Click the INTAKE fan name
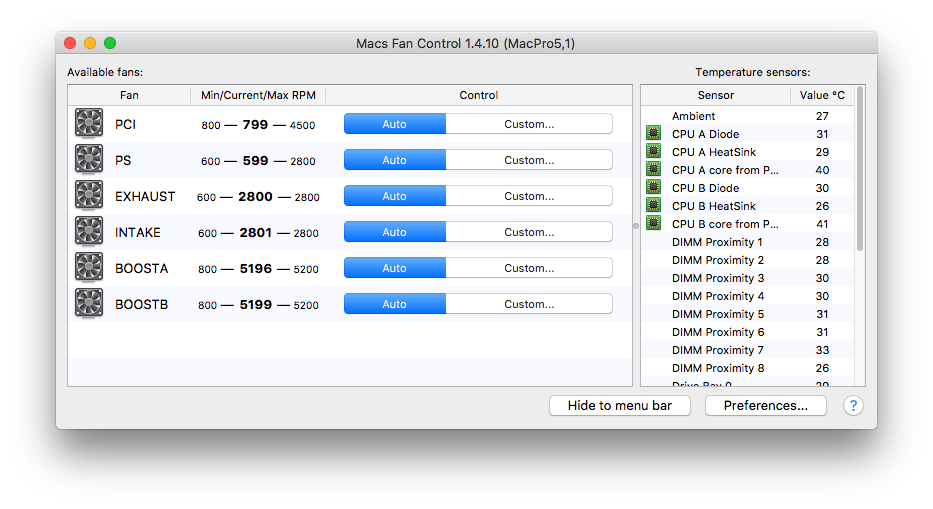Viewport: 933px width, 509px height. [137, 232]
